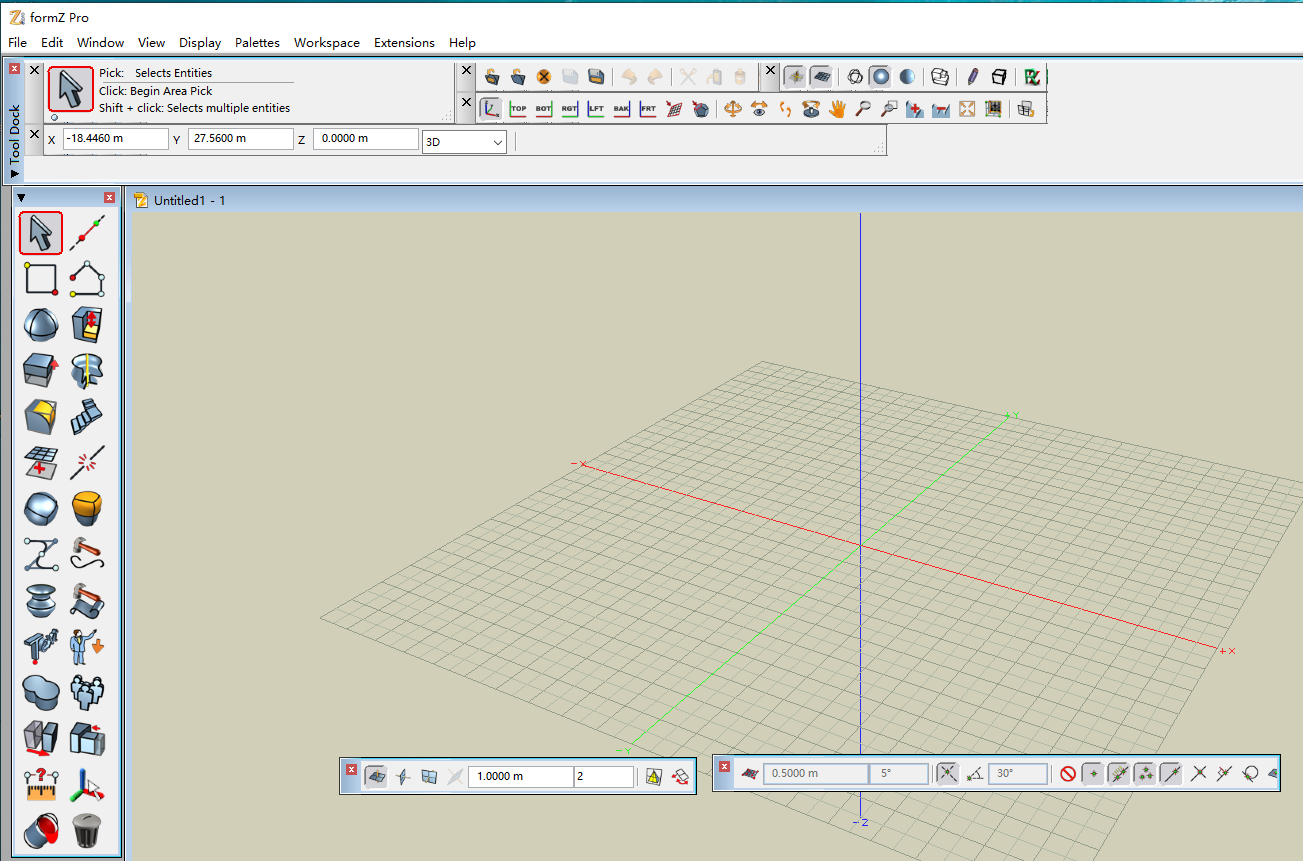Click the measure ruler tool
The image size is (1303, 861).
40,785
